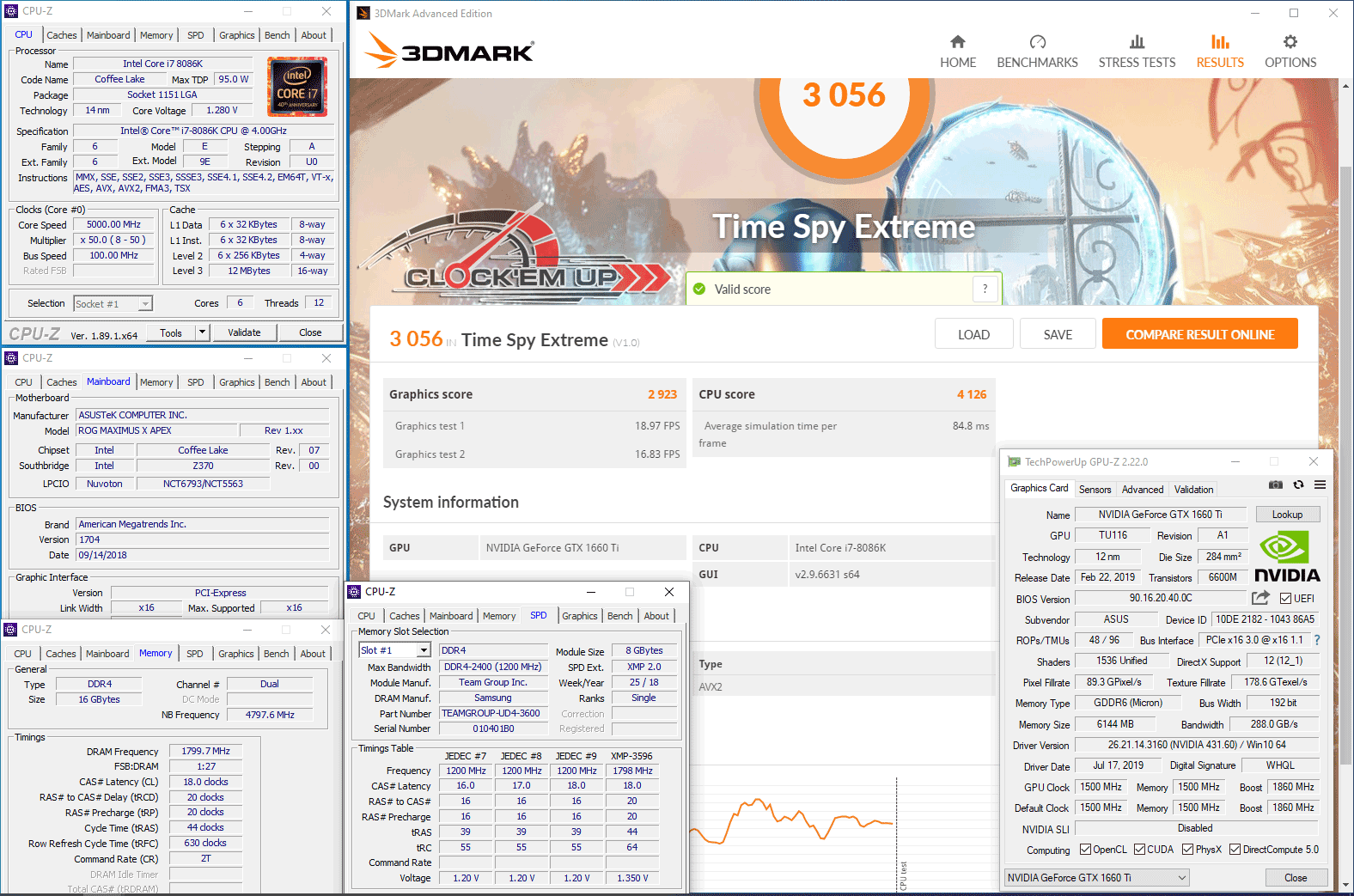This screenshot has height=896, width=1354.
Task: Click the Bus Interface question mark icon
Action: (1317, 640)
